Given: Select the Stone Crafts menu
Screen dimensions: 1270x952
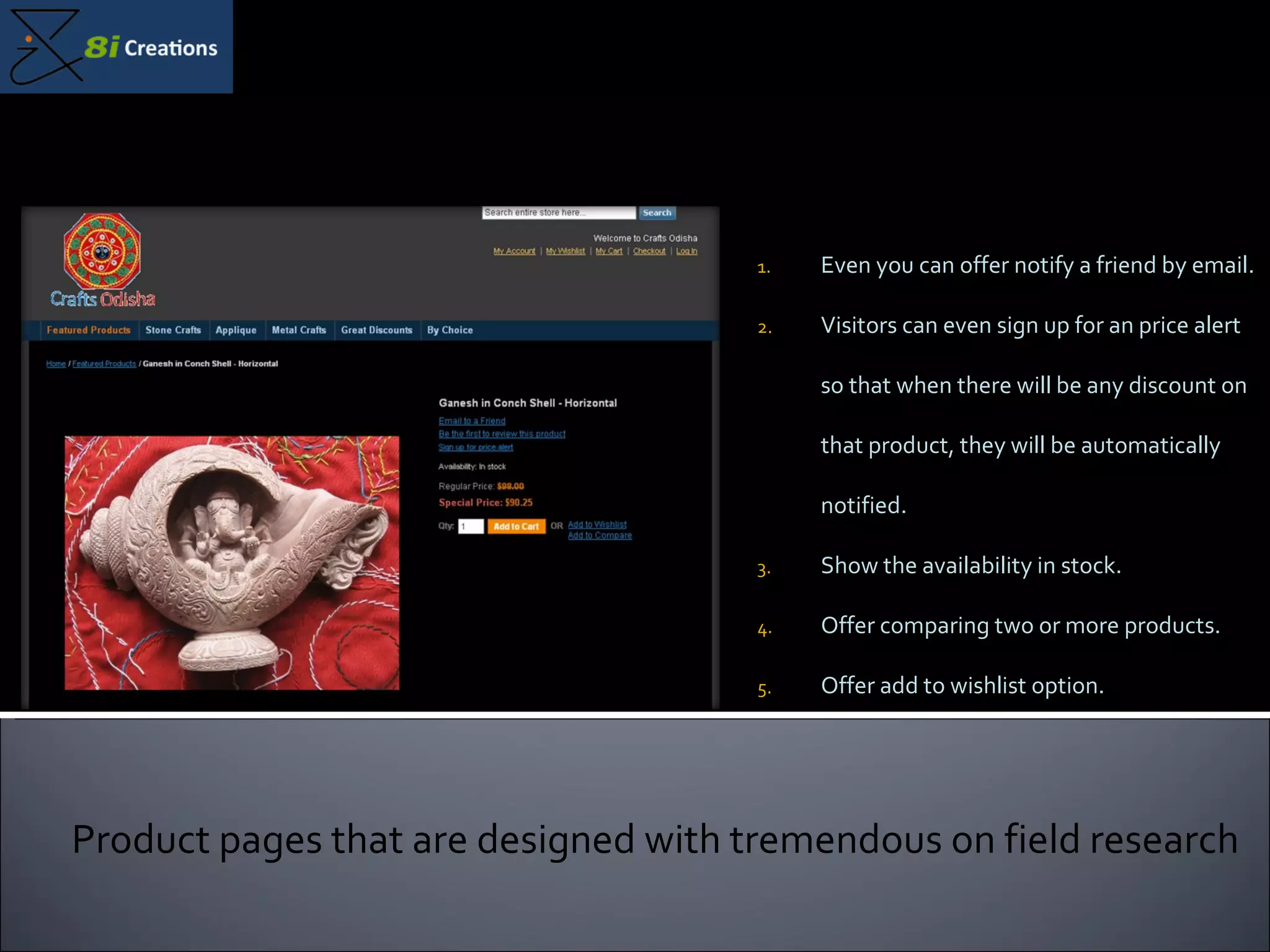Looking at the screenshot, I should click(173, 330).
